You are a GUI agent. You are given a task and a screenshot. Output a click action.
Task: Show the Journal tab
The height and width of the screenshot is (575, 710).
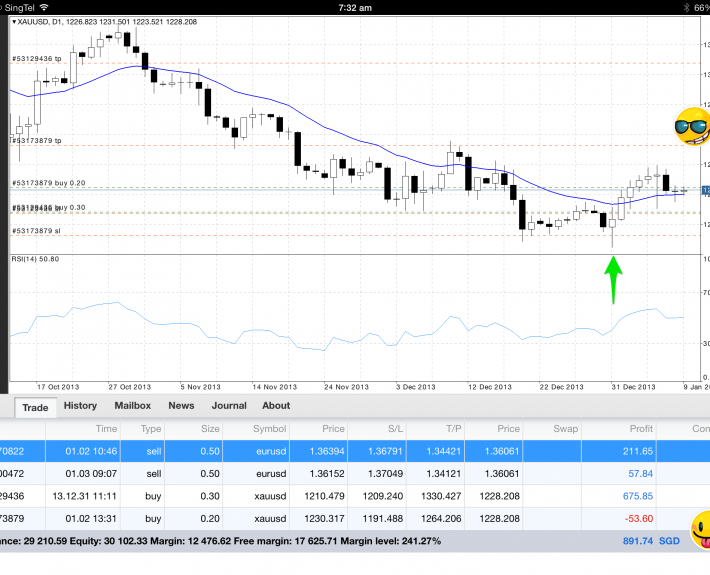(228, 406)
